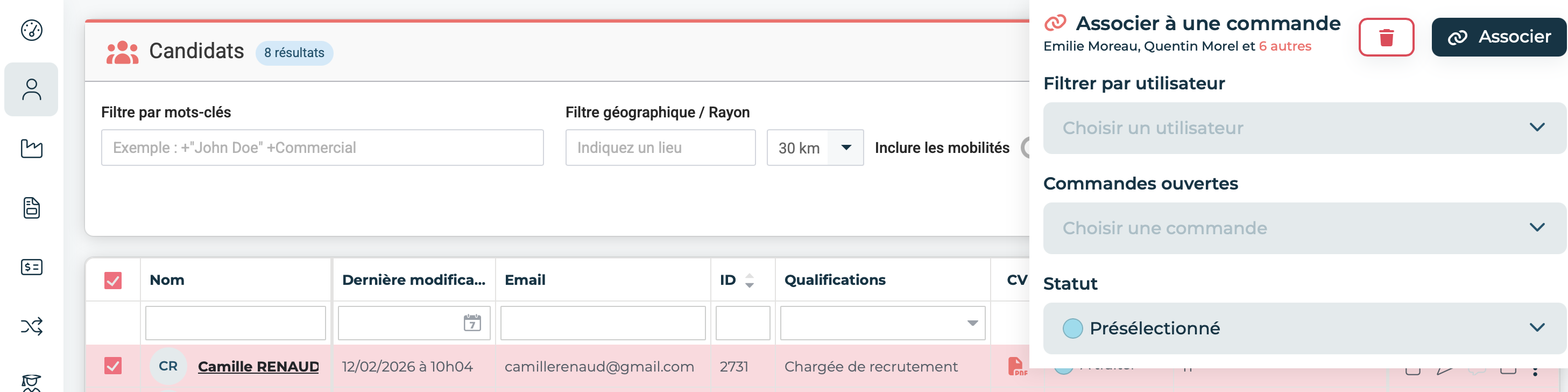Uncheck the select-all candidates checkbox
Screen dimensions: 1568x392
tap(113, 280)
